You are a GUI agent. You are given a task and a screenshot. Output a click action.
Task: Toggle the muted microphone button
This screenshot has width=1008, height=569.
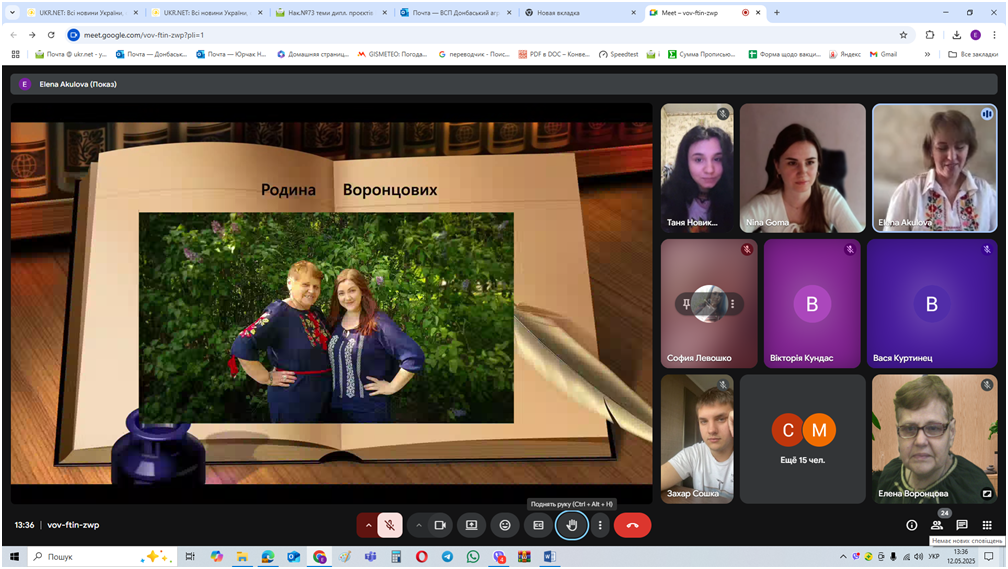pos(390,525)
